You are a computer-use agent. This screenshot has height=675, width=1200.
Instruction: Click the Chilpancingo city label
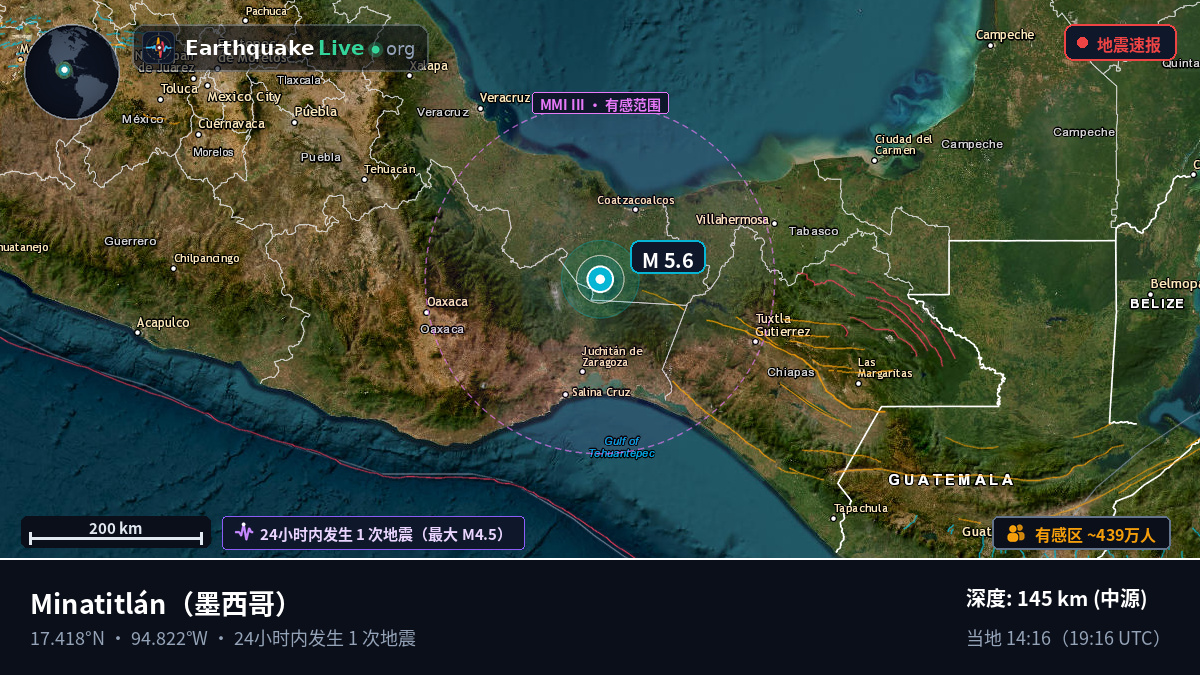pyautogui.click(x=207, y=258)
